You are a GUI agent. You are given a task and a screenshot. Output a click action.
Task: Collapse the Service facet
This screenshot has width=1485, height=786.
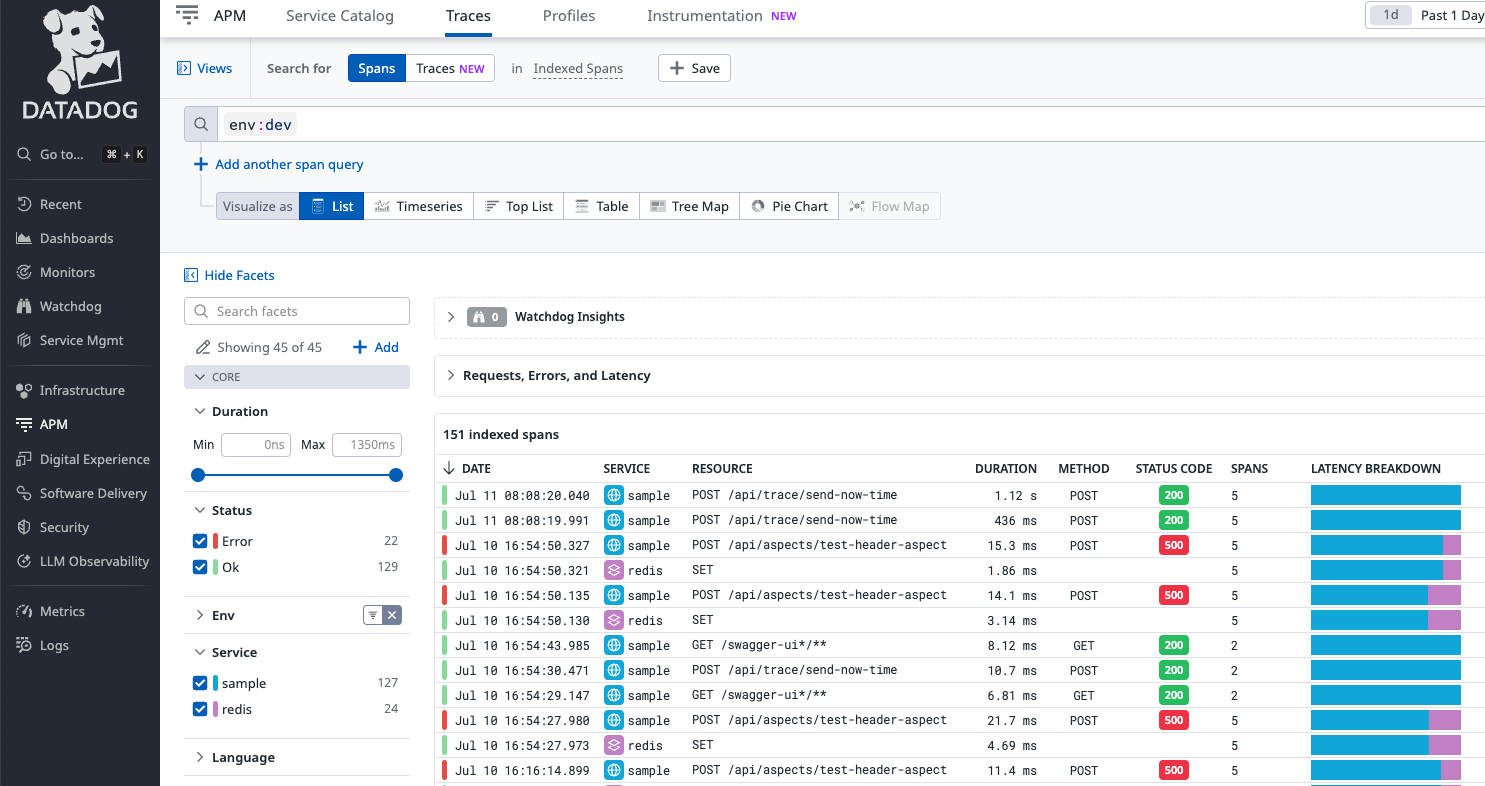click(x=199, y=652)
